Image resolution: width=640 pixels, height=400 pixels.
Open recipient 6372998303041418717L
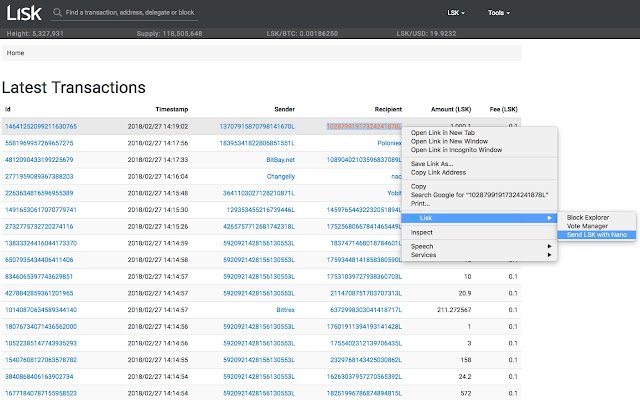click(x=366, y=310)
